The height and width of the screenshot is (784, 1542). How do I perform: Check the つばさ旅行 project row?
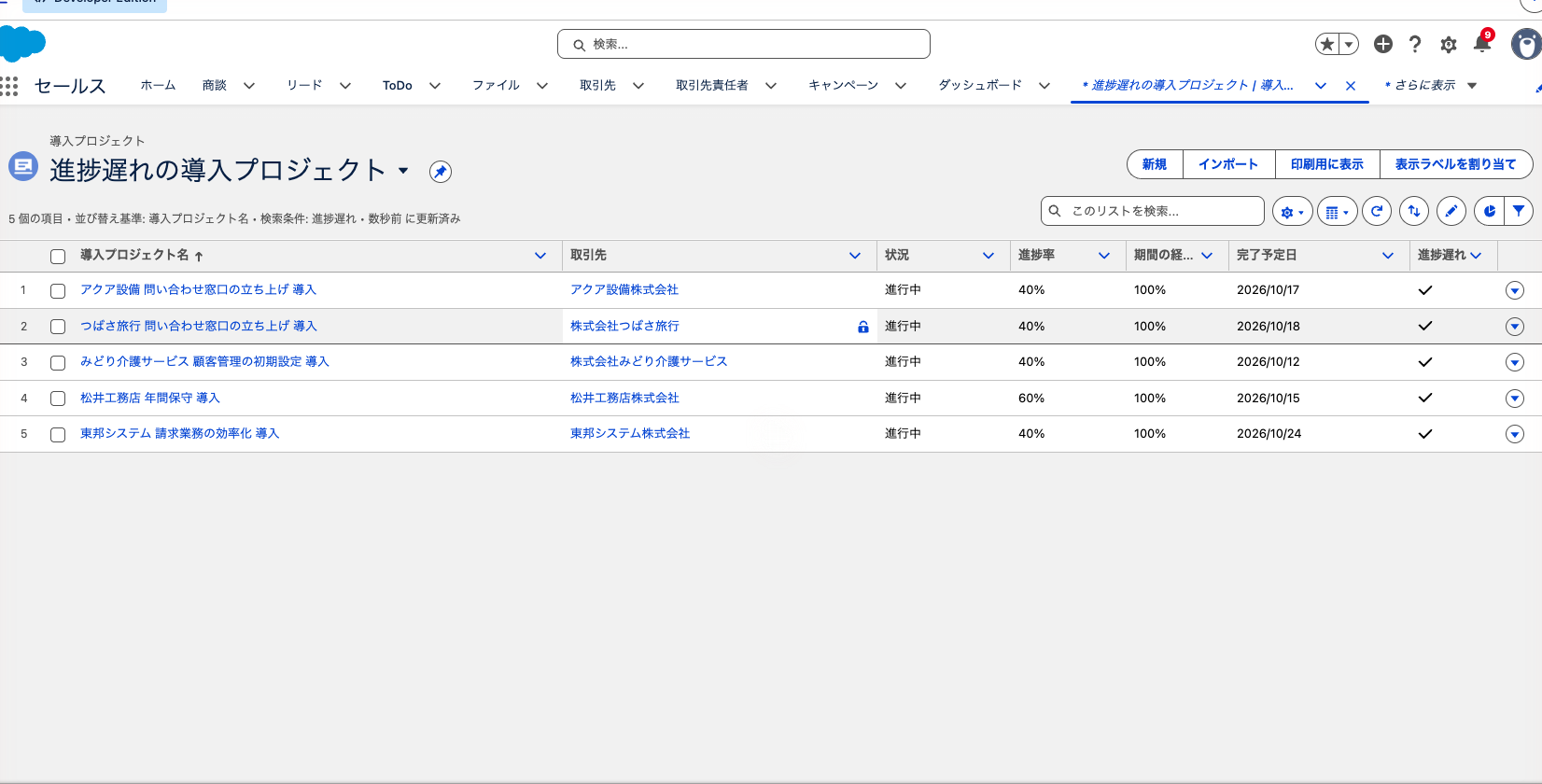coord(58,327)
